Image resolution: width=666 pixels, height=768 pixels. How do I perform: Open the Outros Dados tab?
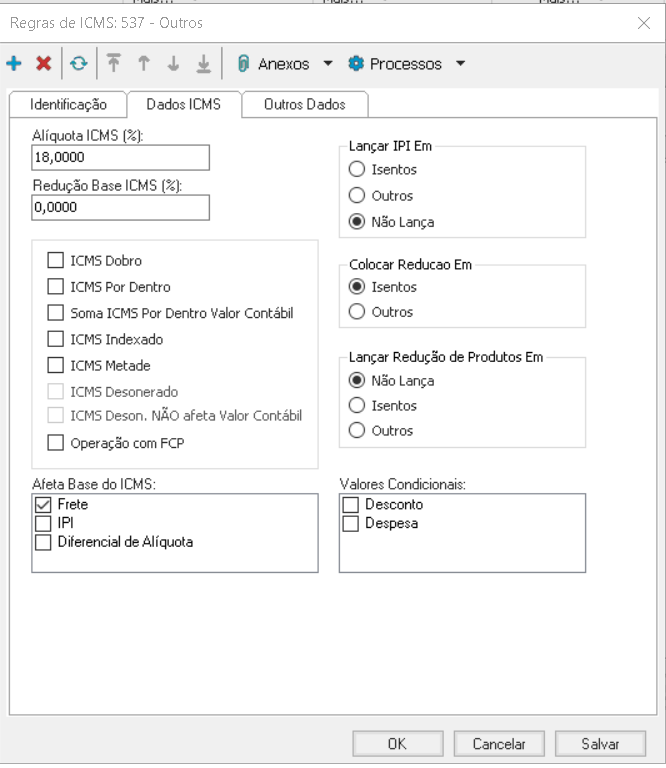304,104
